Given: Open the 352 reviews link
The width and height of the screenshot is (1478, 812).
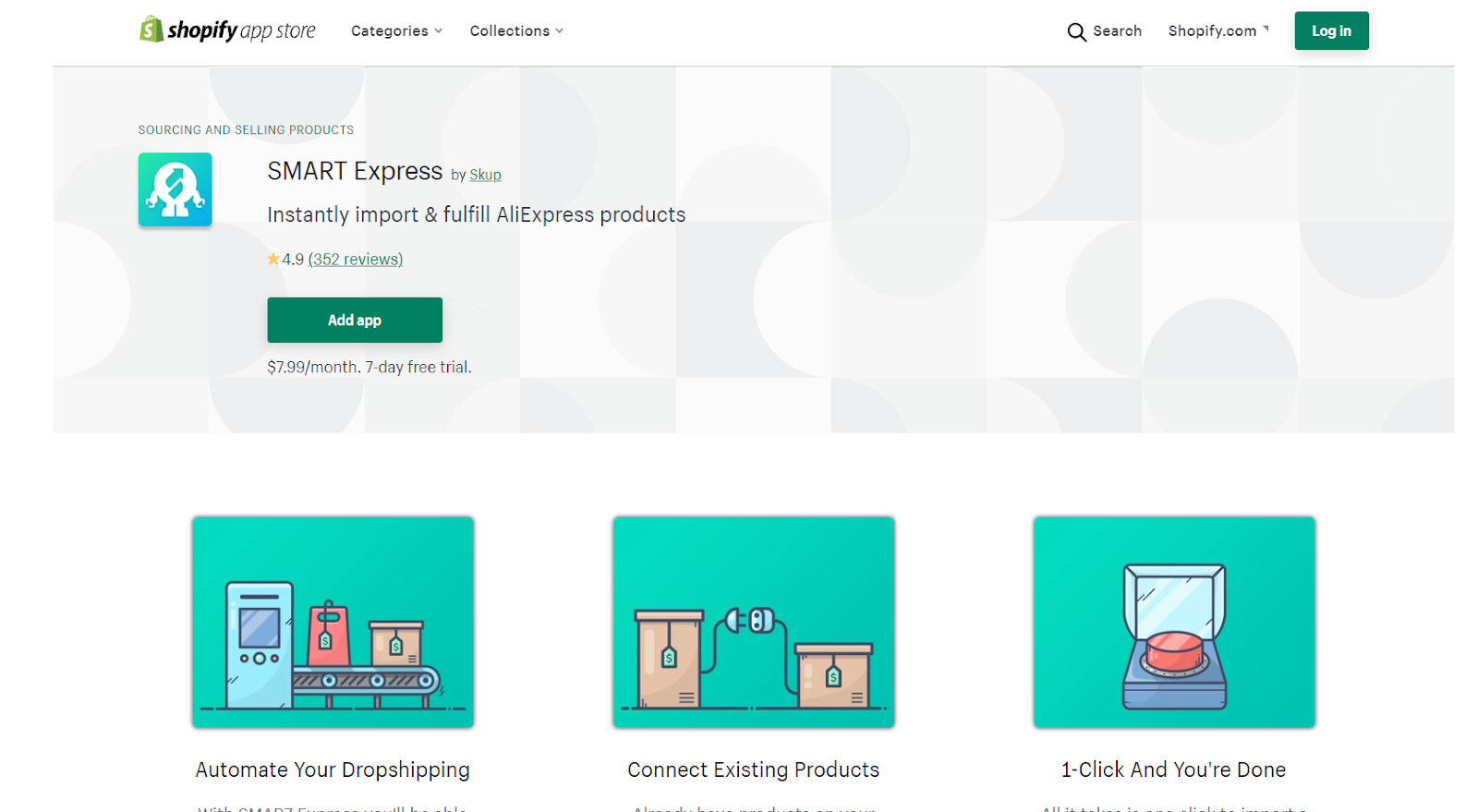Looking at the screenshot, I should click(x=356, y=260).
